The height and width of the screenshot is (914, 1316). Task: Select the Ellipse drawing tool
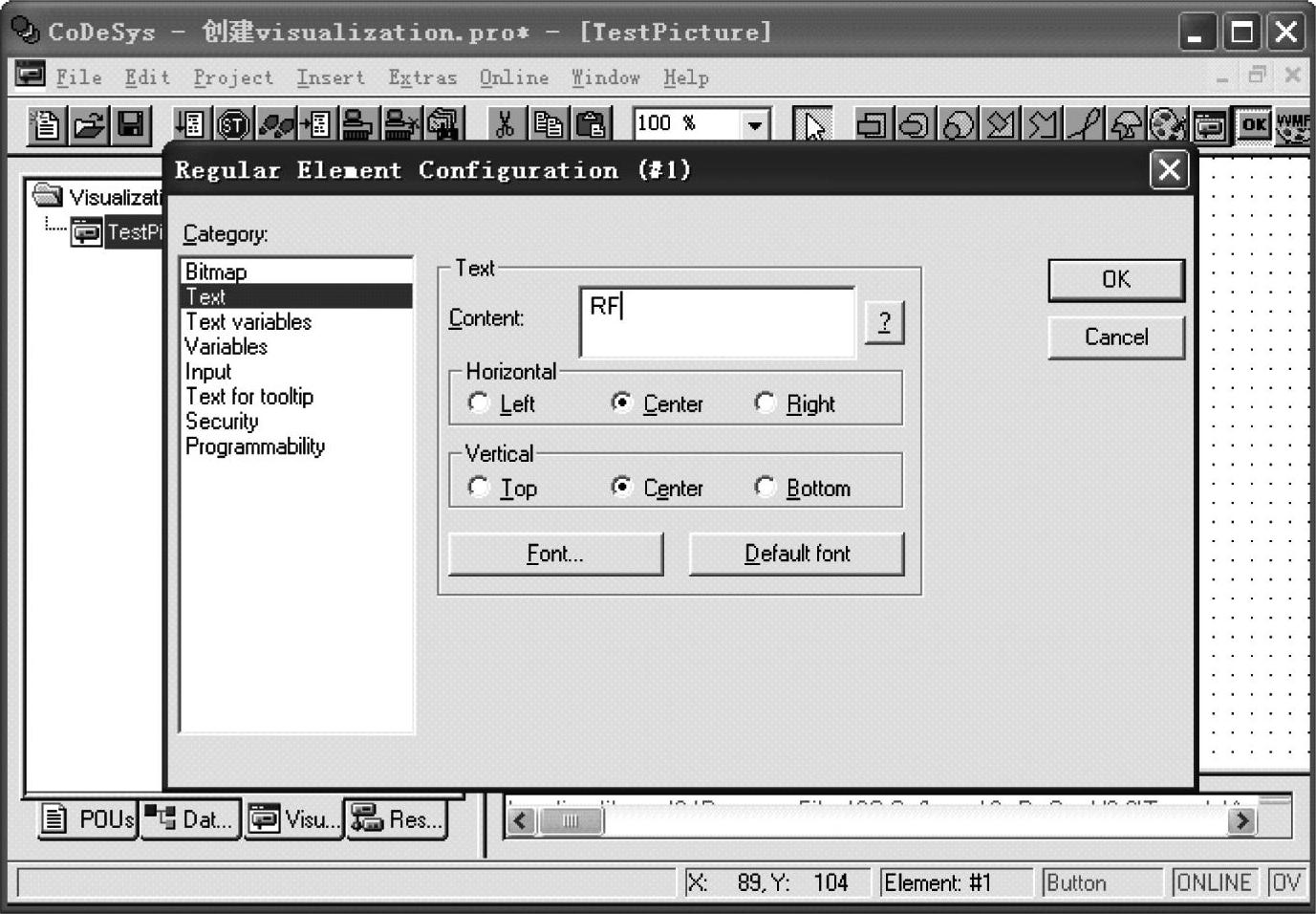tap(957, 125)
